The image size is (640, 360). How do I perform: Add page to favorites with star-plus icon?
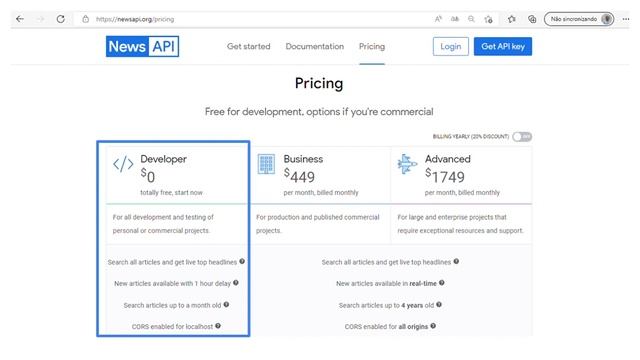point(488,19)
